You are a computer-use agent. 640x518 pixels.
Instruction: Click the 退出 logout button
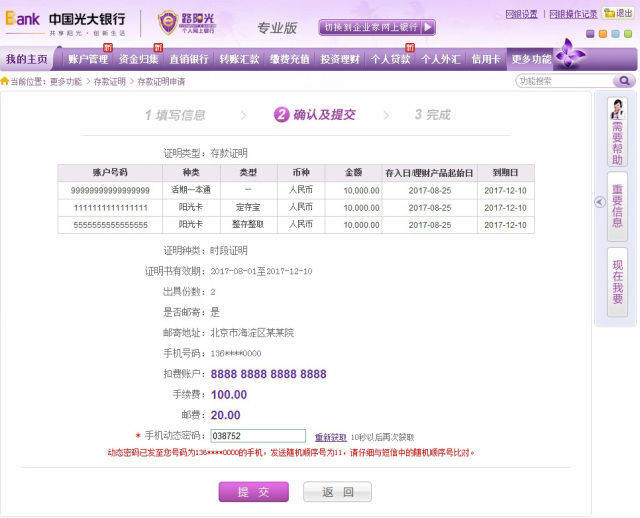click(618, 13)
